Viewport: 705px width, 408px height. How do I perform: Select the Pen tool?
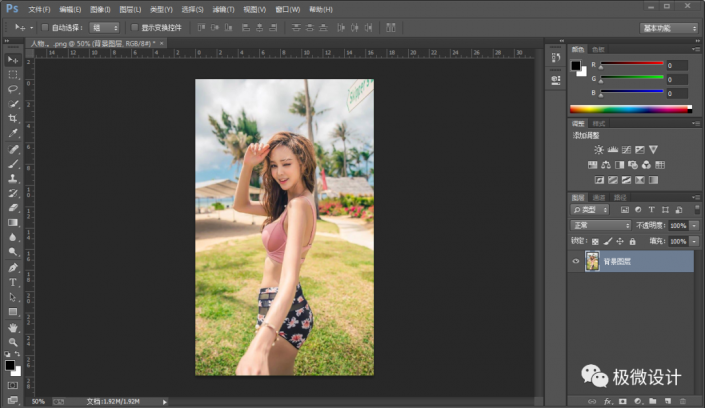[x=13, y=268]
